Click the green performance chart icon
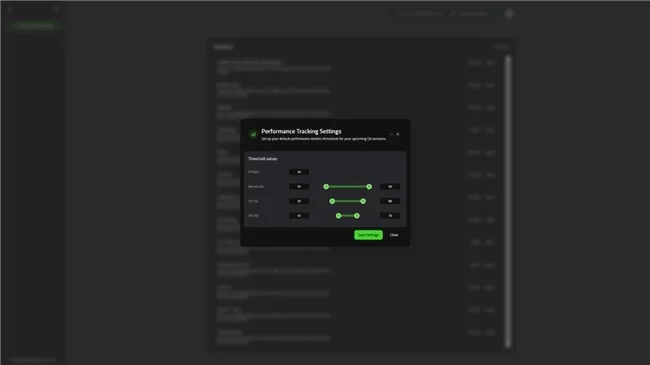650x365 pixels. point(253,134)
